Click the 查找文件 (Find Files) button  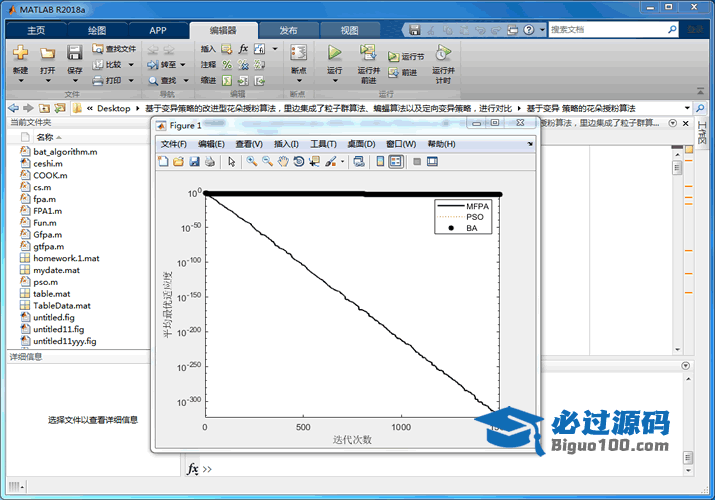[x=113, y=48]
